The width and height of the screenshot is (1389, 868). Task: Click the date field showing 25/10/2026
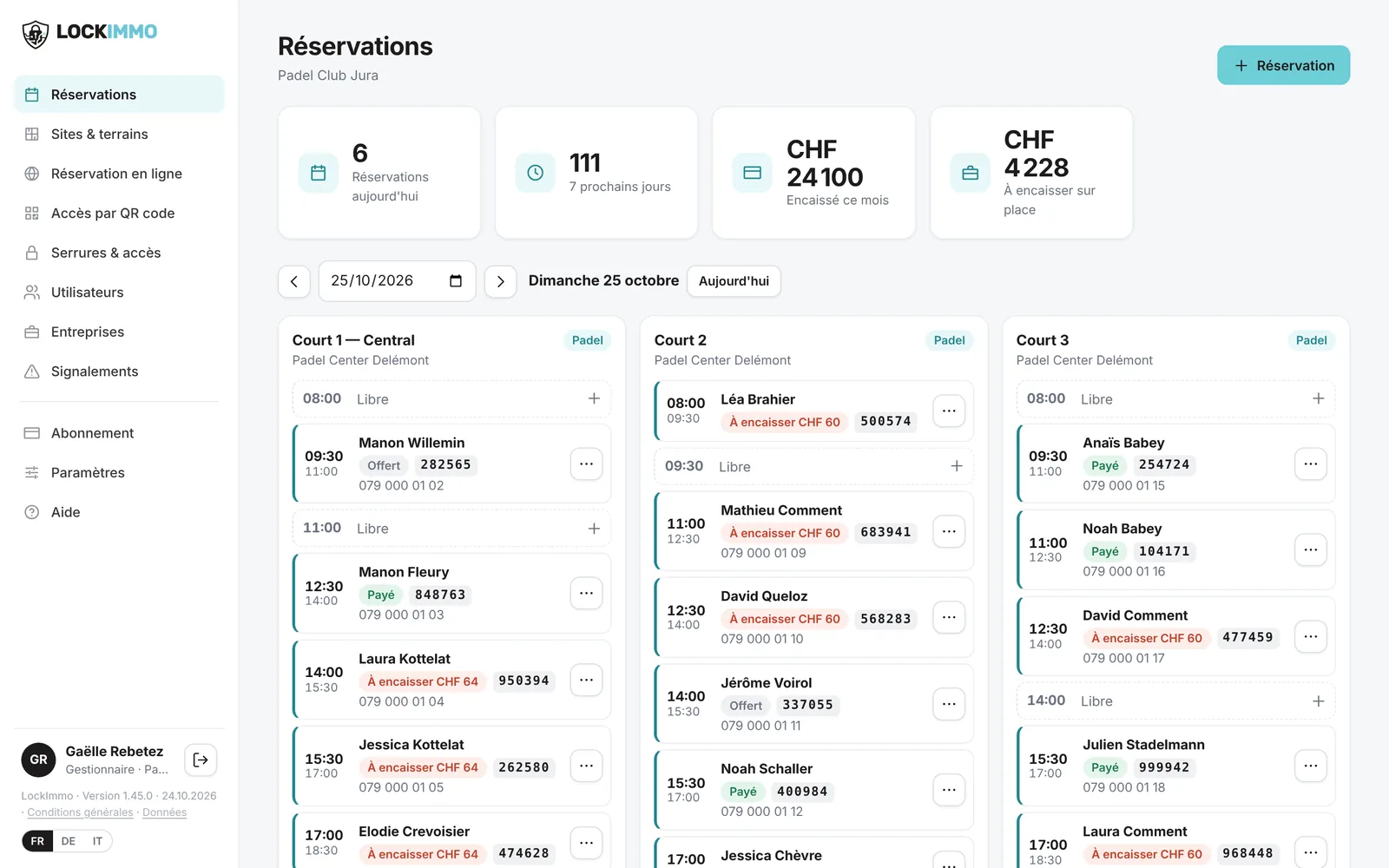pos(397,281)
